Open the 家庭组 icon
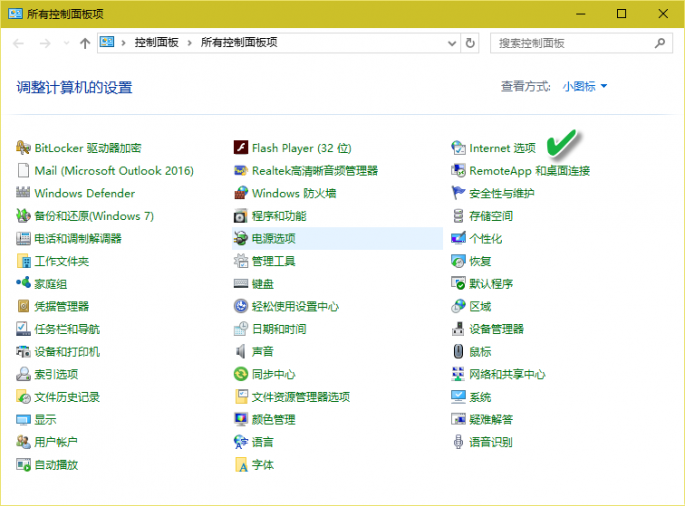The width and height of the screenshot is (685, 506). 23,283
